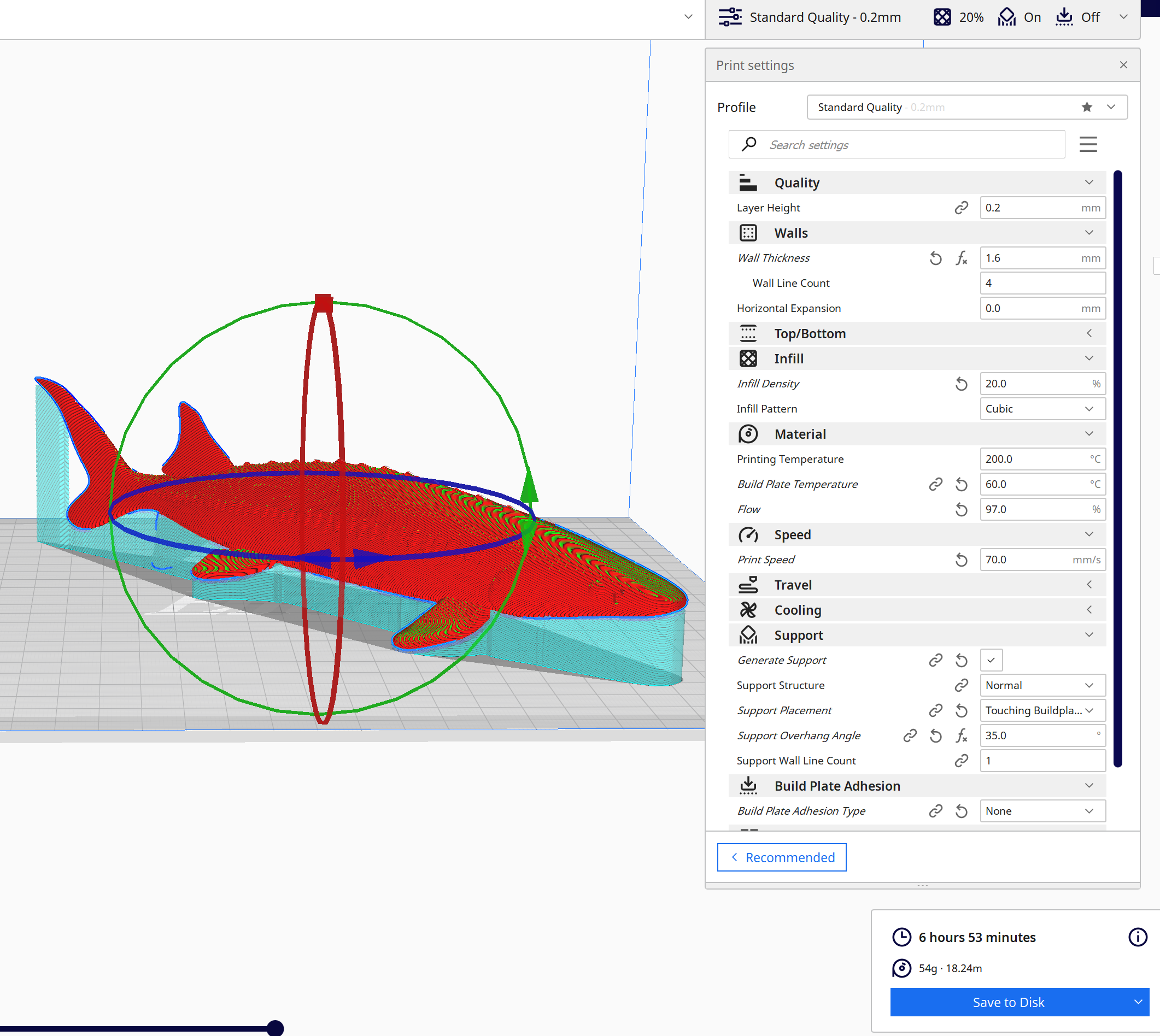Viewport: 1160px width, 1036px height.
Task: Open the Infill Pattern Cubic dropdown
Action: tap(1042, 409)
